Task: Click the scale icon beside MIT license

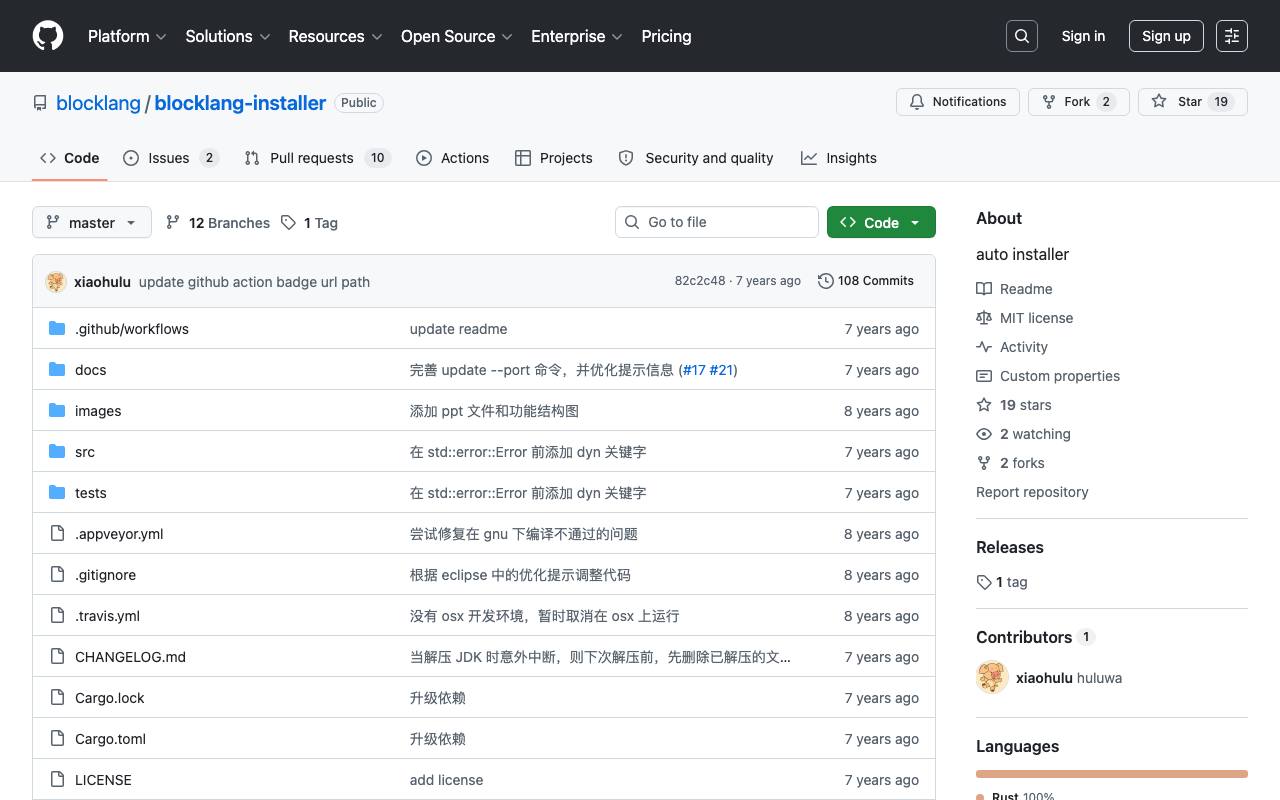Action: [x=984, y=318]
